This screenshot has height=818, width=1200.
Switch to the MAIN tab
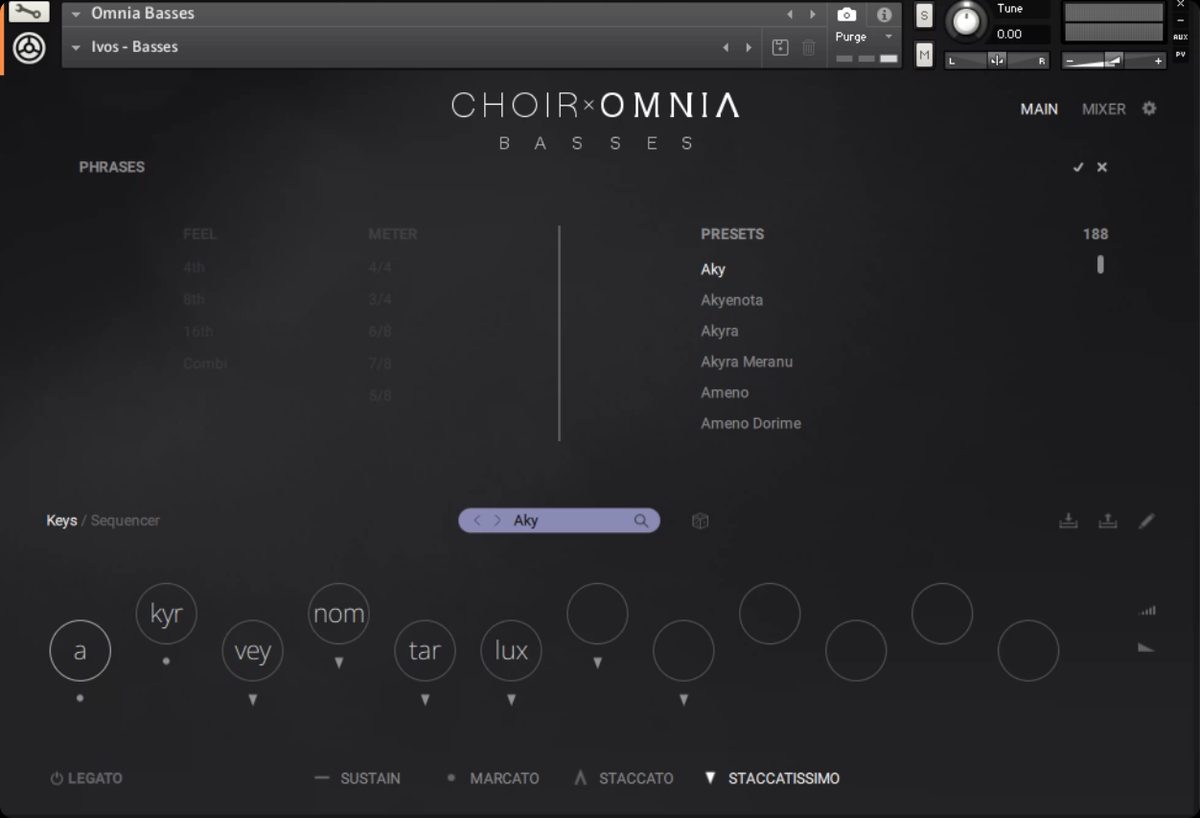1039,109
